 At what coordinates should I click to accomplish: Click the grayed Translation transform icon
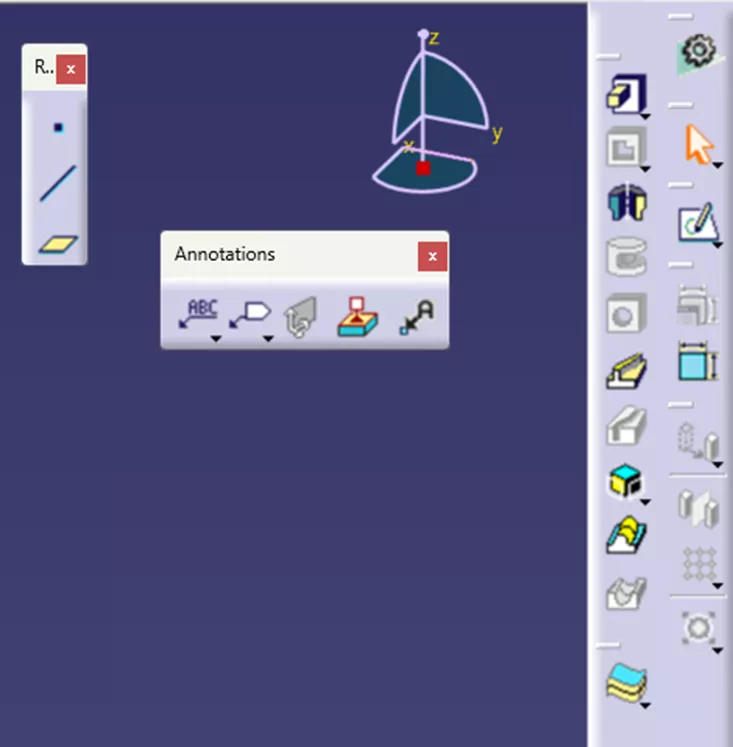tap(698, 441)
